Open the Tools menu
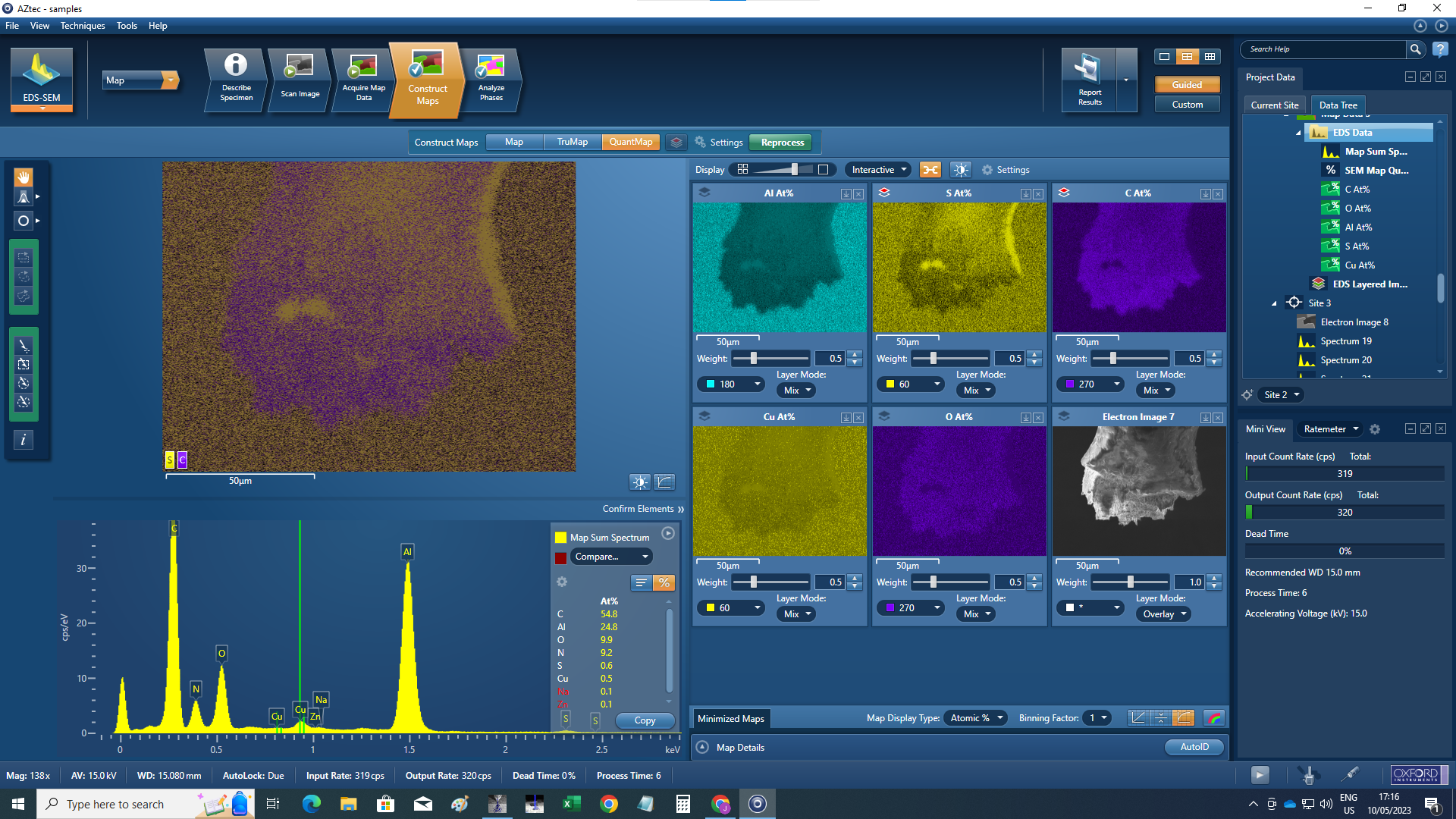Image resolution: width=1456 pixels, height=819 pixels. pos(127,26)
